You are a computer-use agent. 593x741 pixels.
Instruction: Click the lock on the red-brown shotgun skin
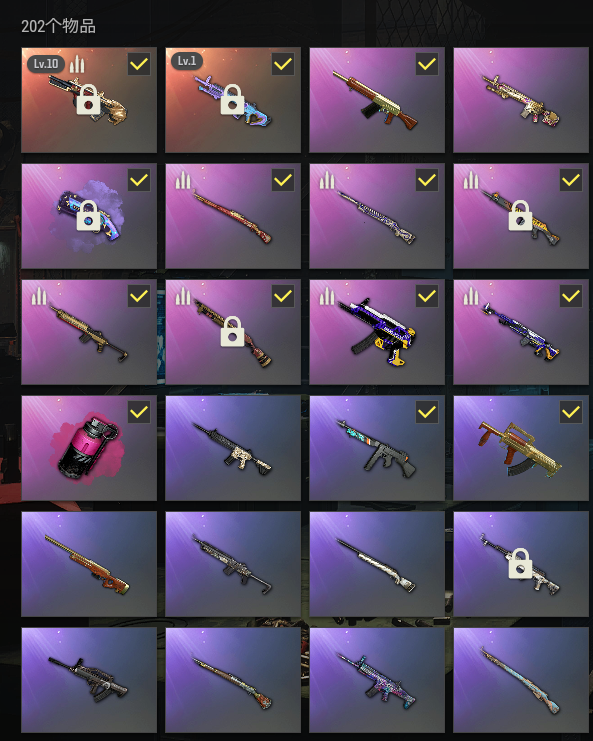[x=232, y=331]
